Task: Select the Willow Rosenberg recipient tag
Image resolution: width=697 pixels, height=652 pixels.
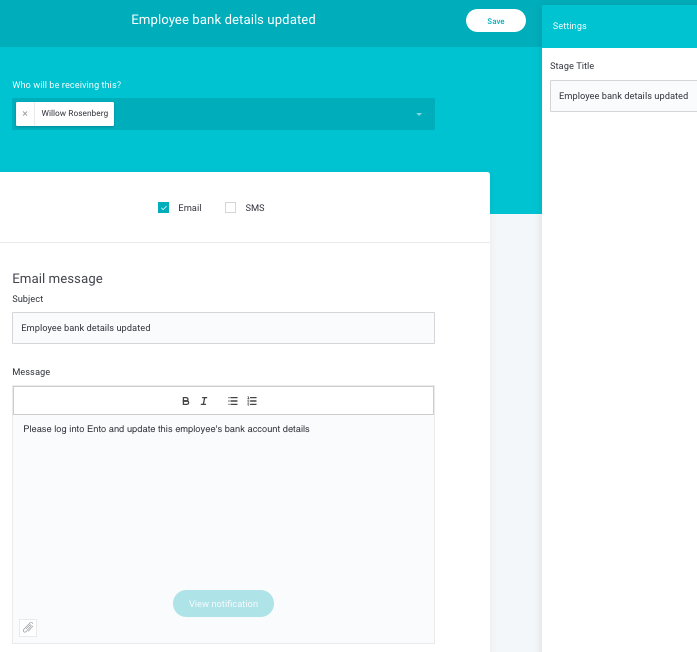Action: [75, 114]
